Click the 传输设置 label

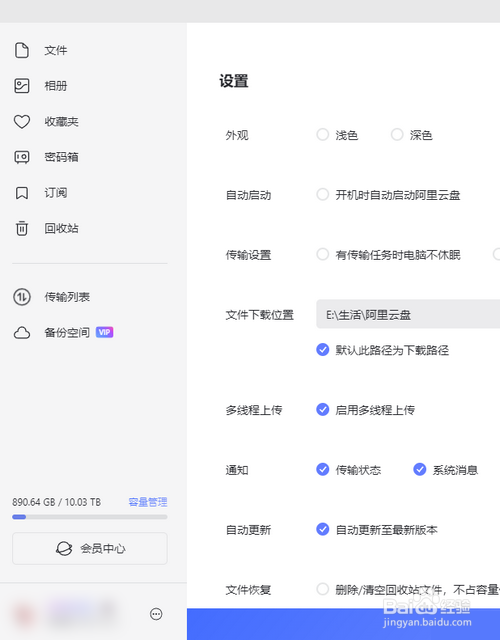coord(249,255)
